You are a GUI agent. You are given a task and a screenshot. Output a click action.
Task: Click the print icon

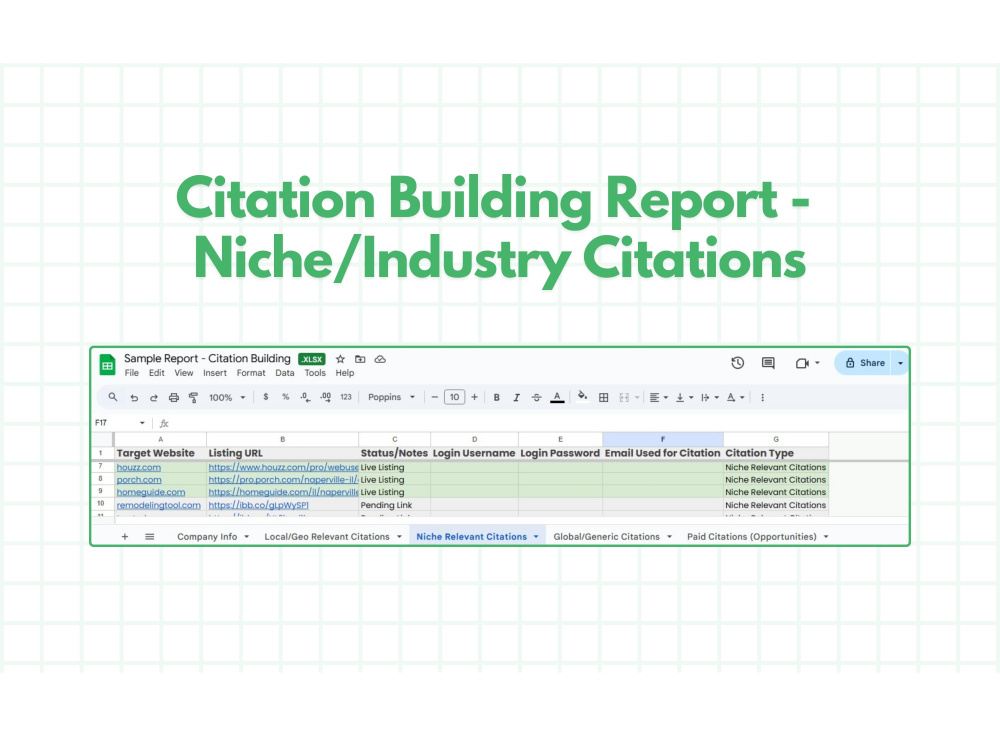coord(173,397)
